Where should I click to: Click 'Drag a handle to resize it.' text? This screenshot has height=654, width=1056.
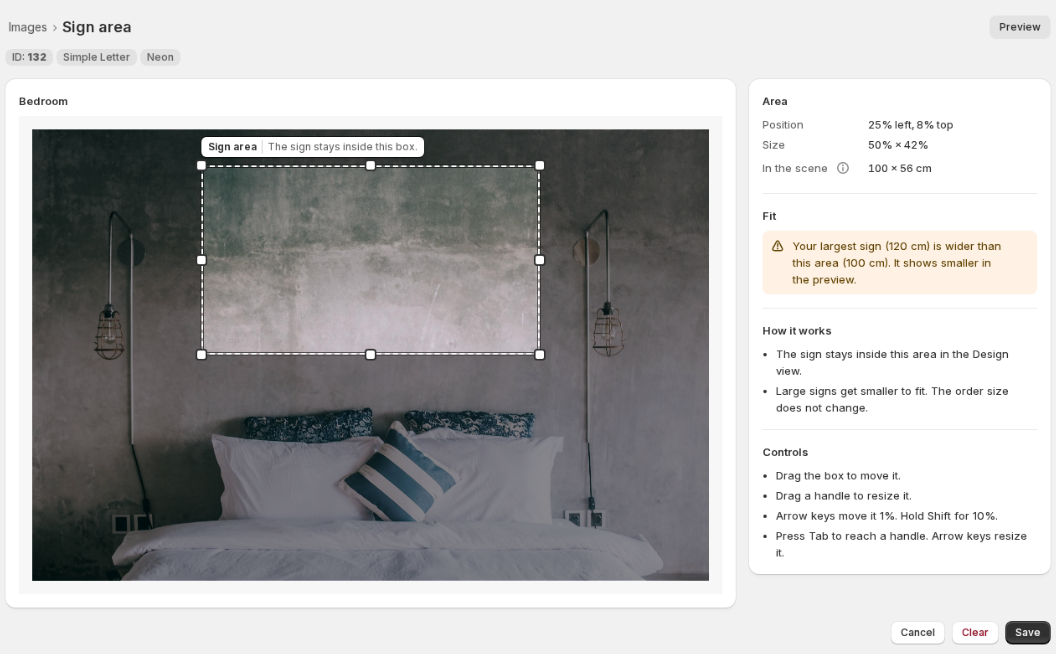point(843,496)
